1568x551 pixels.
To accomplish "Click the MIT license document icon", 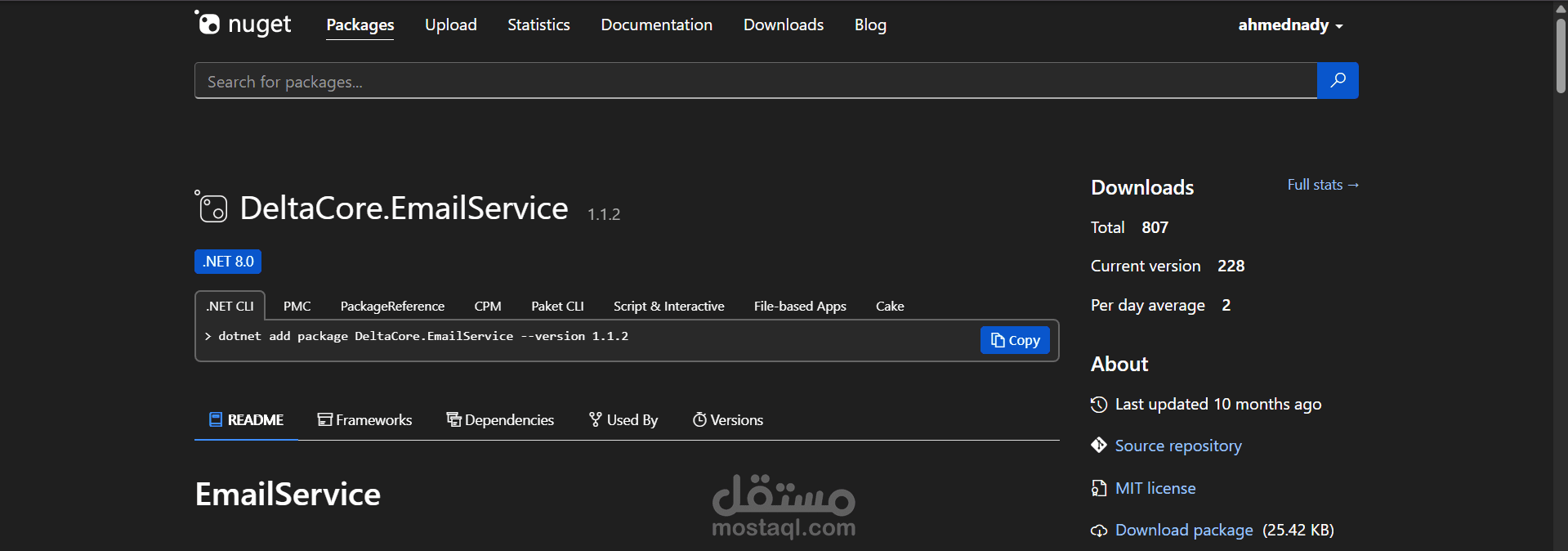I will (x=1099, y=488).
